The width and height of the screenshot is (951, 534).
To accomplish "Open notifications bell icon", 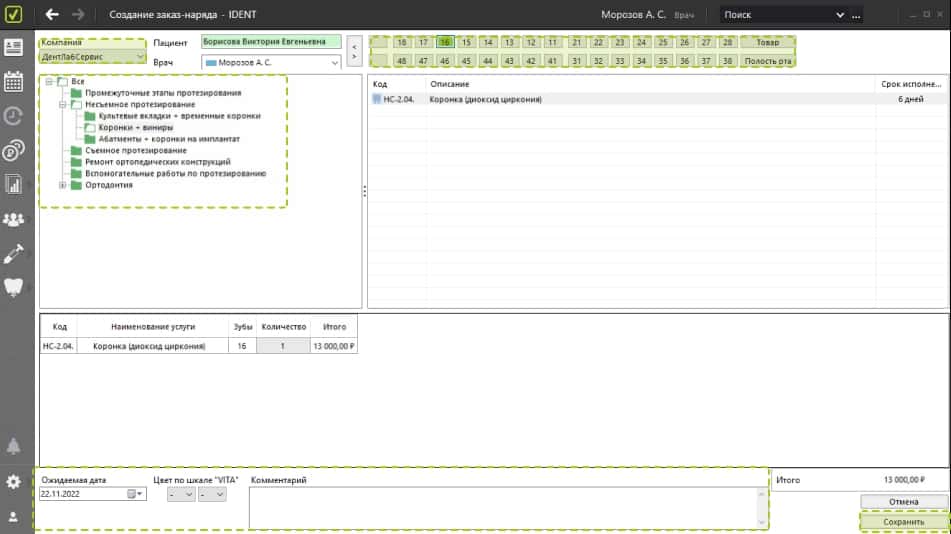I will [x=14, y=446].
